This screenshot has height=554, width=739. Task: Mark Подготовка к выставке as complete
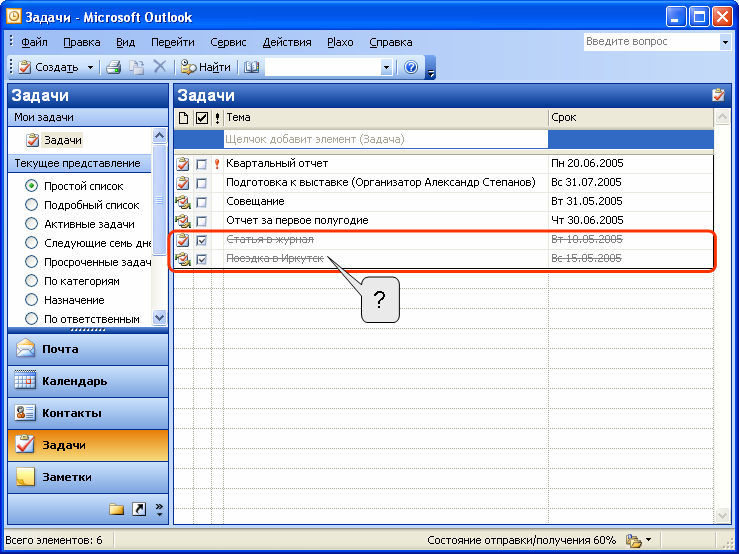click(202, 183)
